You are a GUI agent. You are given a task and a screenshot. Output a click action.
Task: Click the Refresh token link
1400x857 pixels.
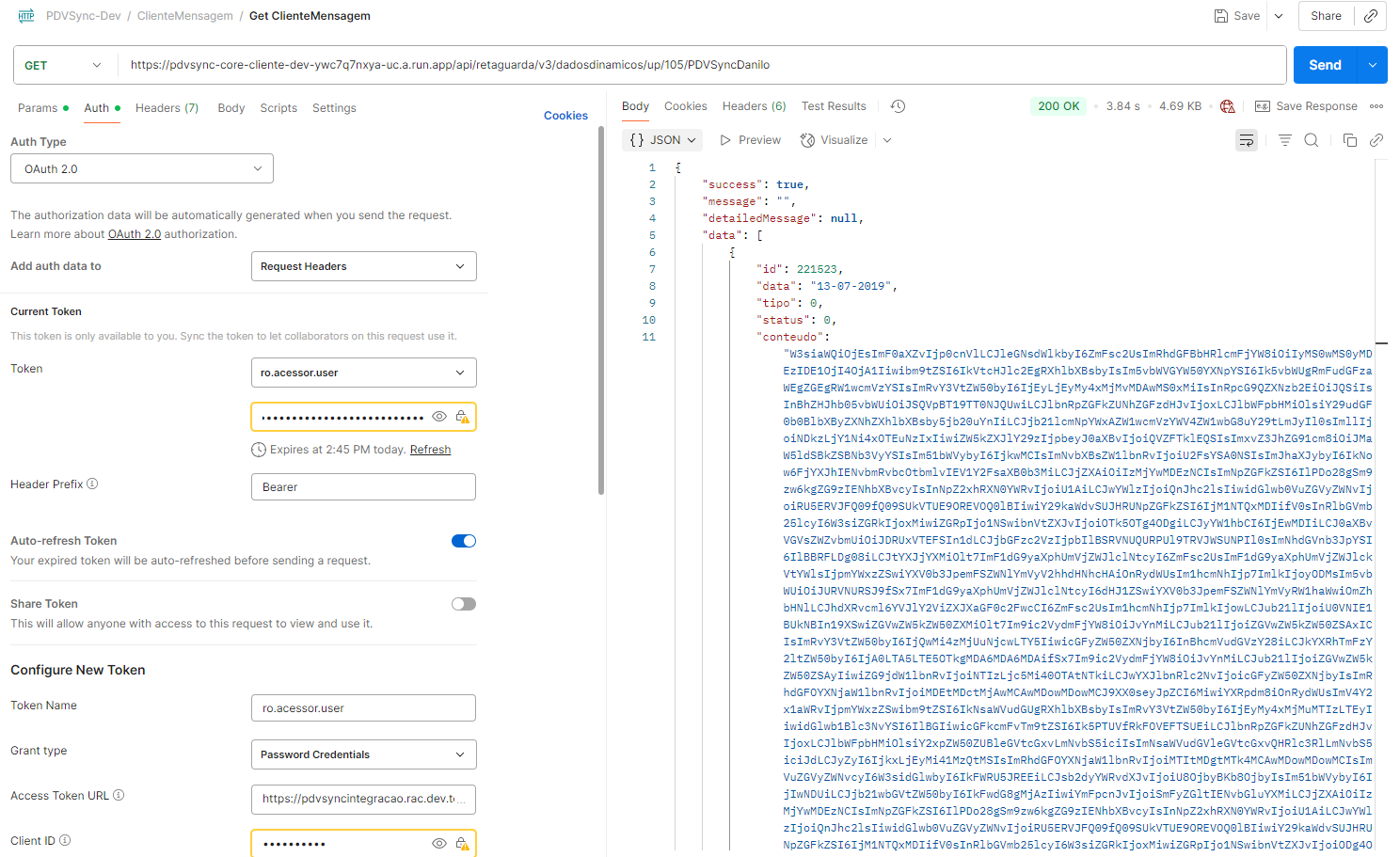pyautogui.click(x=430, y=450)
